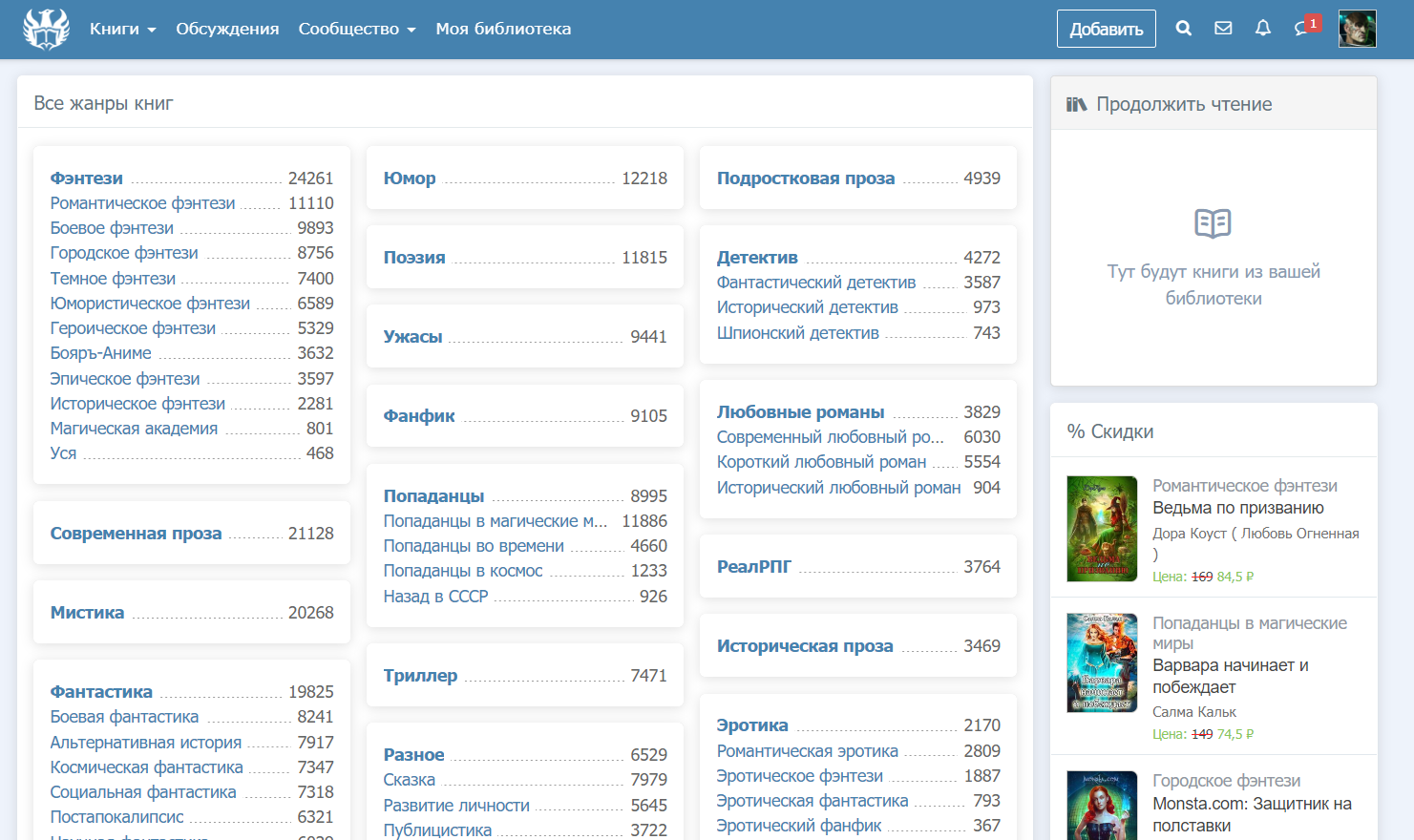Open the Разное genre

(413, 755)
